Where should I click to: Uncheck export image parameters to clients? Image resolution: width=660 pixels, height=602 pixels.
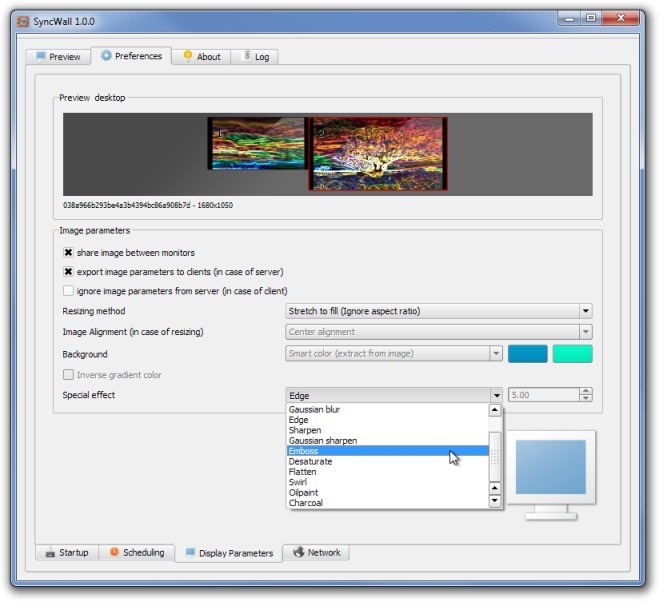[68, 272]
